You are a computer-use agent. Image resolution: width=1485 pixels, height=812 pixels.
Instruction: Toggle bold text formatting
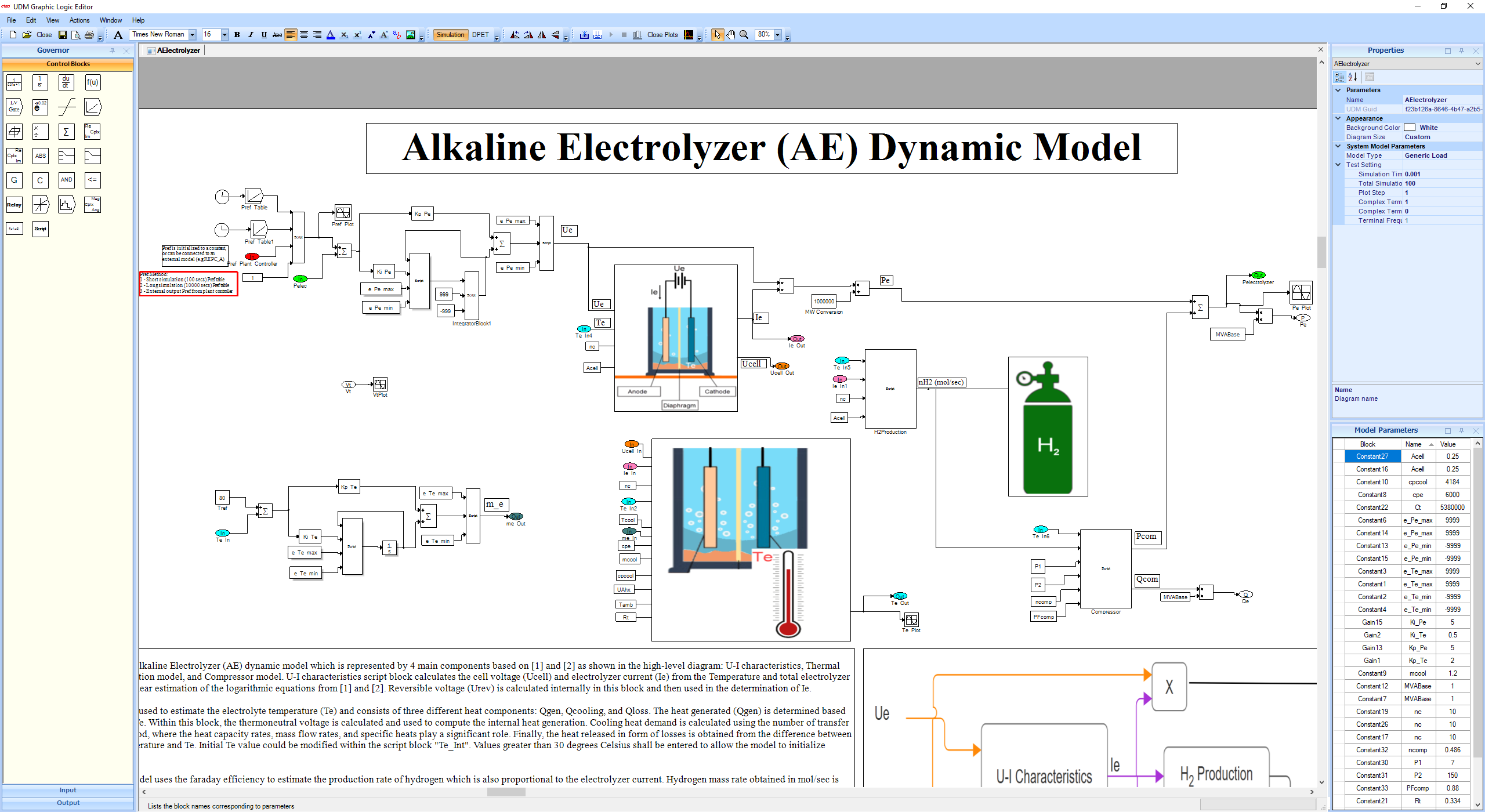click(x=237, y=35)
